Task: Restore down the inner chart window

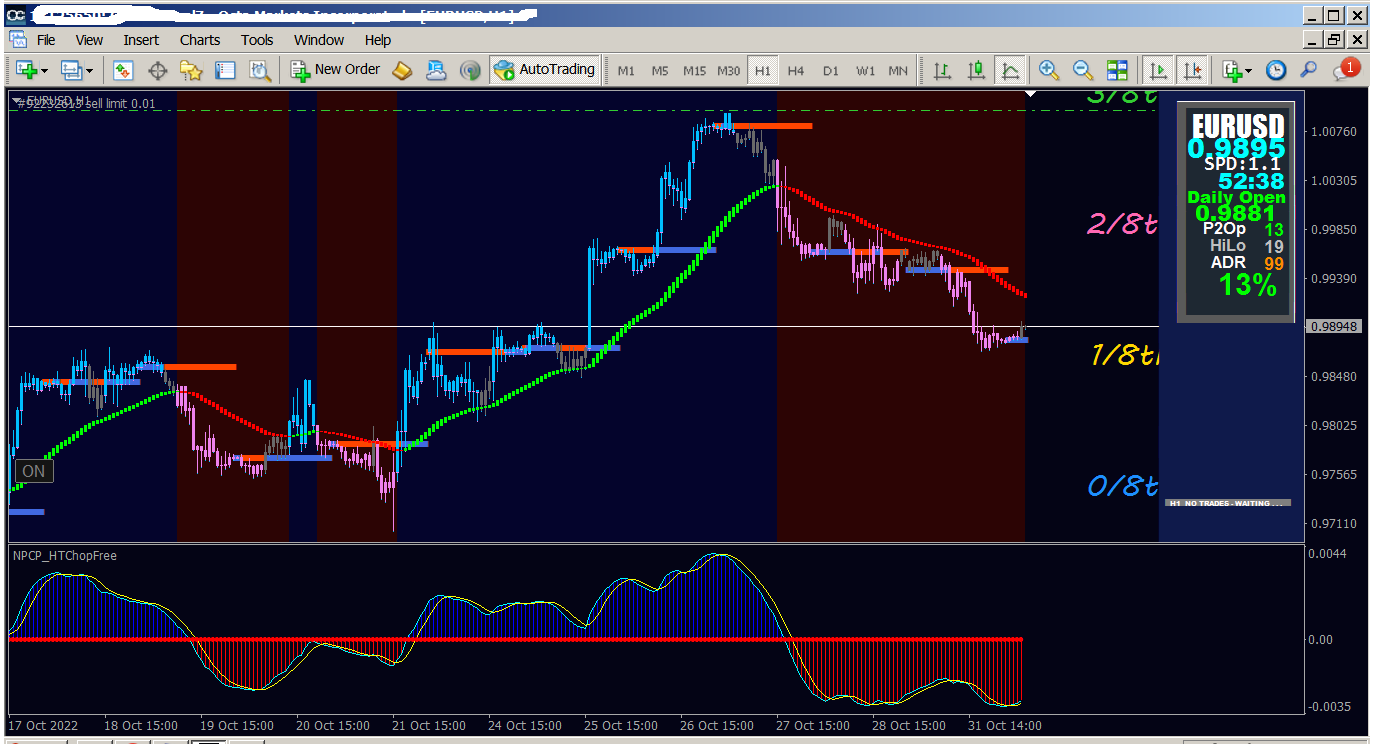Action: pos(1334,40)
